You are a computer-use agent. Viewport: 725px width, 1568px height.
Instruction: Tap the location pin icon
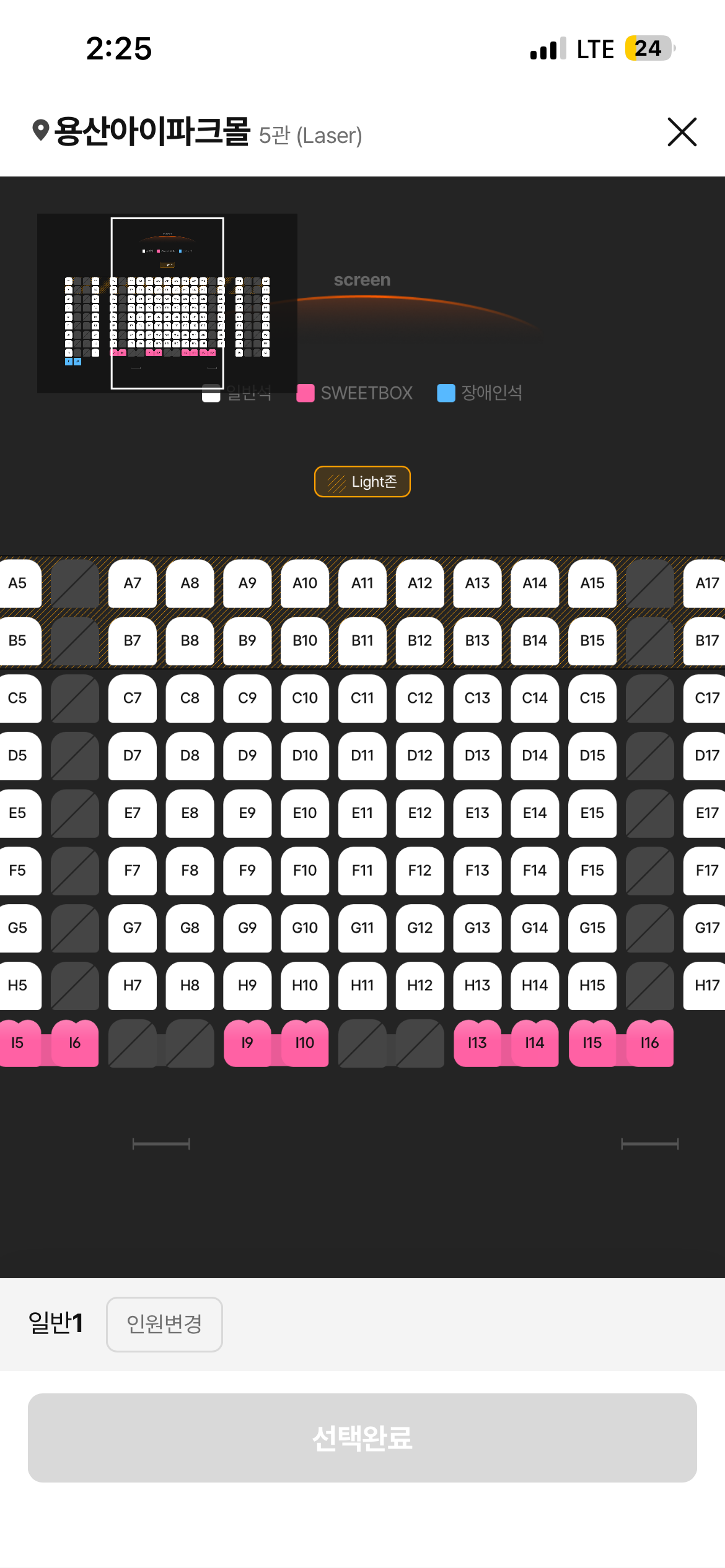(41, 131)
